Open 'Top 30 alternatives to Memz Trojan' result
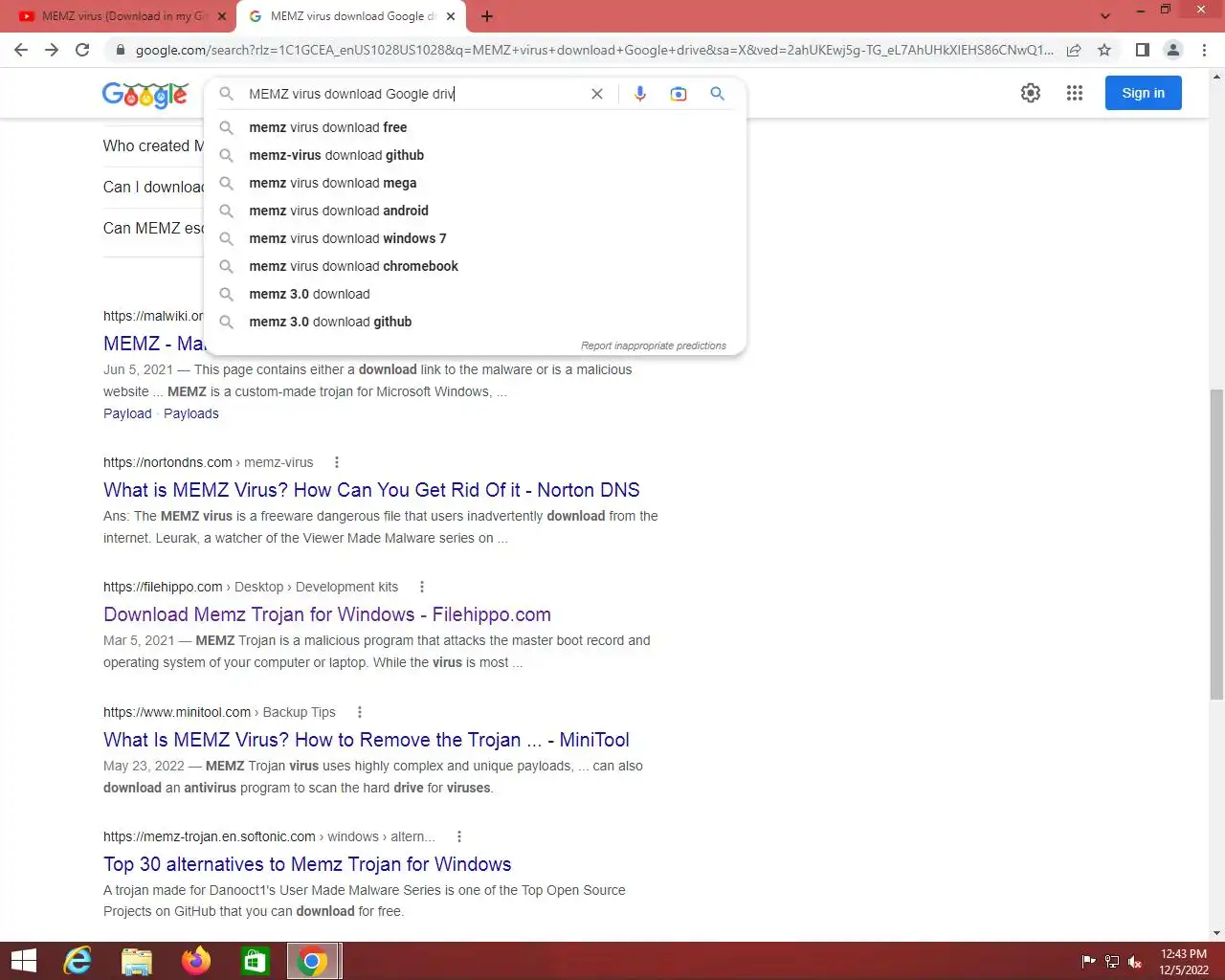This screenshot has height=980, width=1225. 307,864
